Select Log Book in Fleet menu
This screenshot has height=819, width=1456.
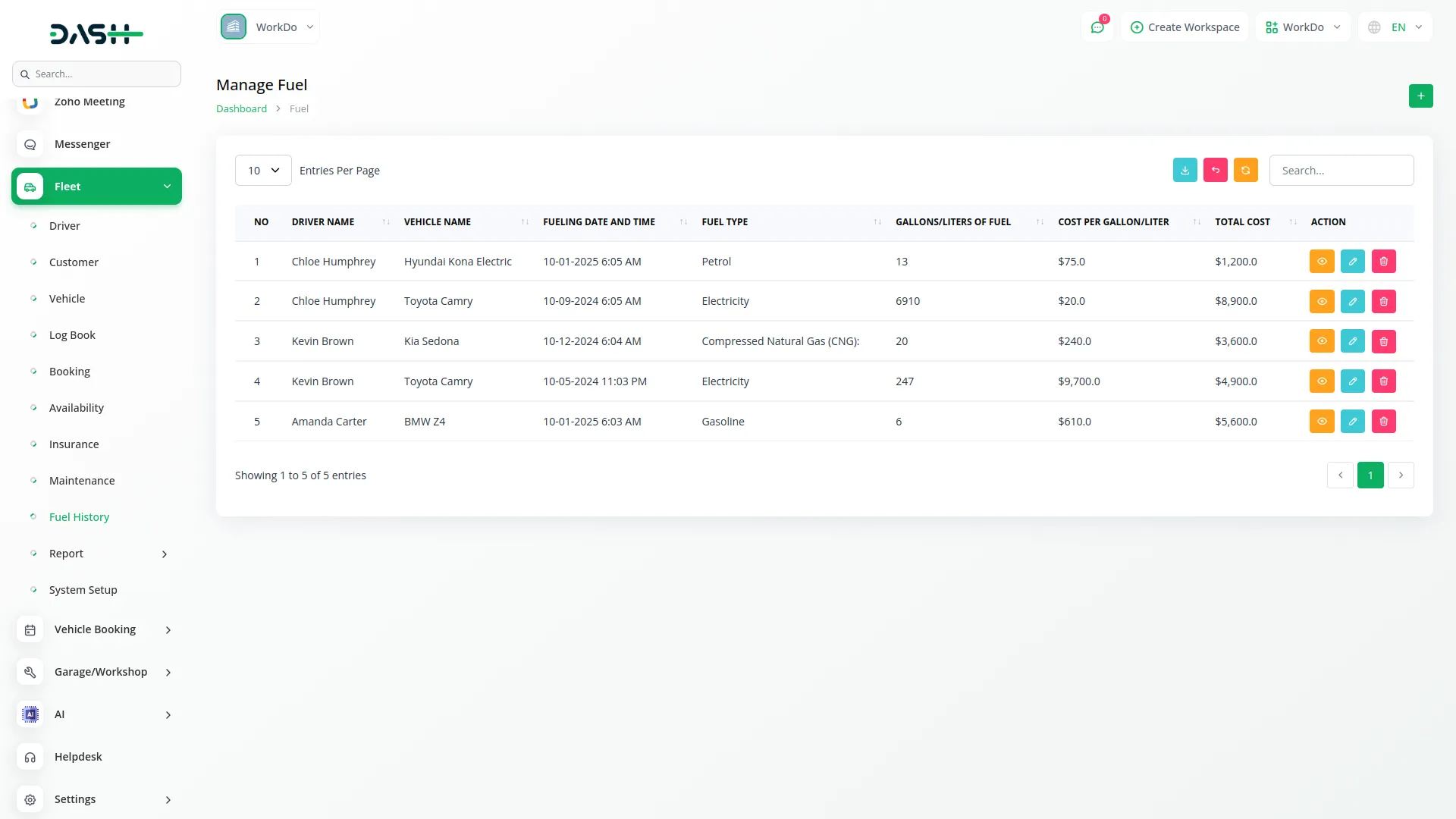point(72,335)
